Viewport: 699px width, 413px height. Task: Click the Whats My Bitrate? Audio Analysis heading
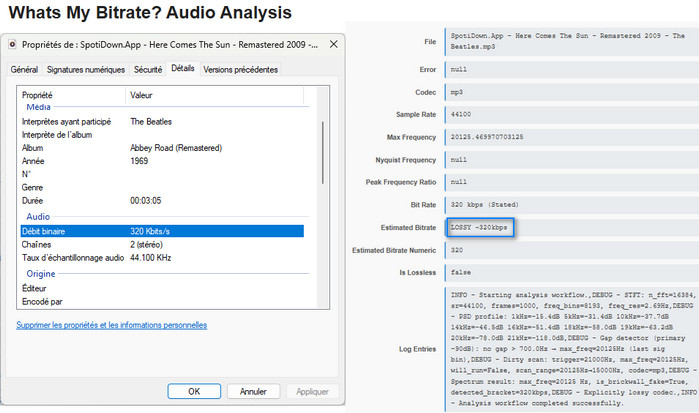tap(150, 12)
